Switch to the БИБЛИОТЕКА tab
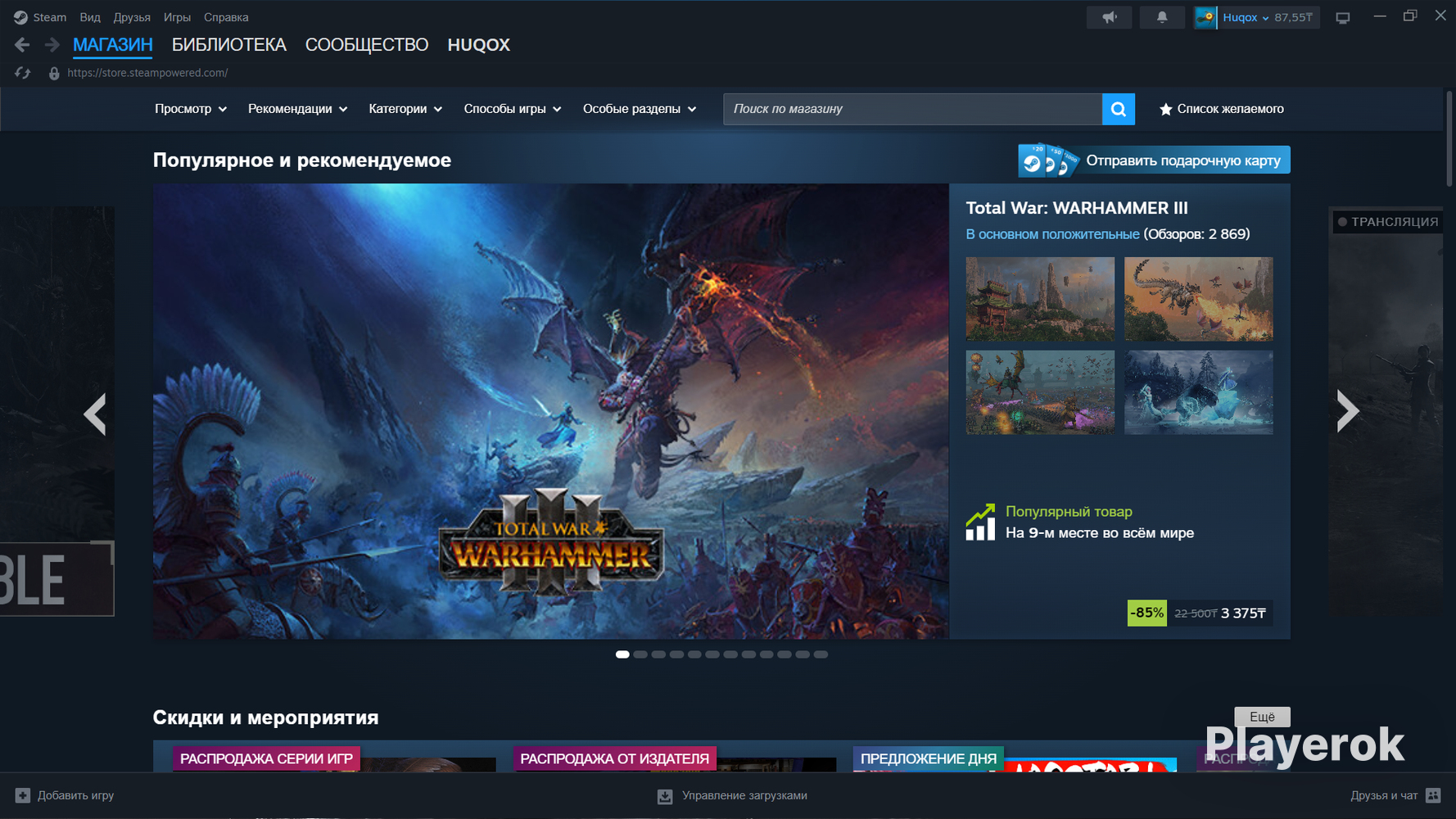The image size is (1456, 819). [x=229, y=45]
